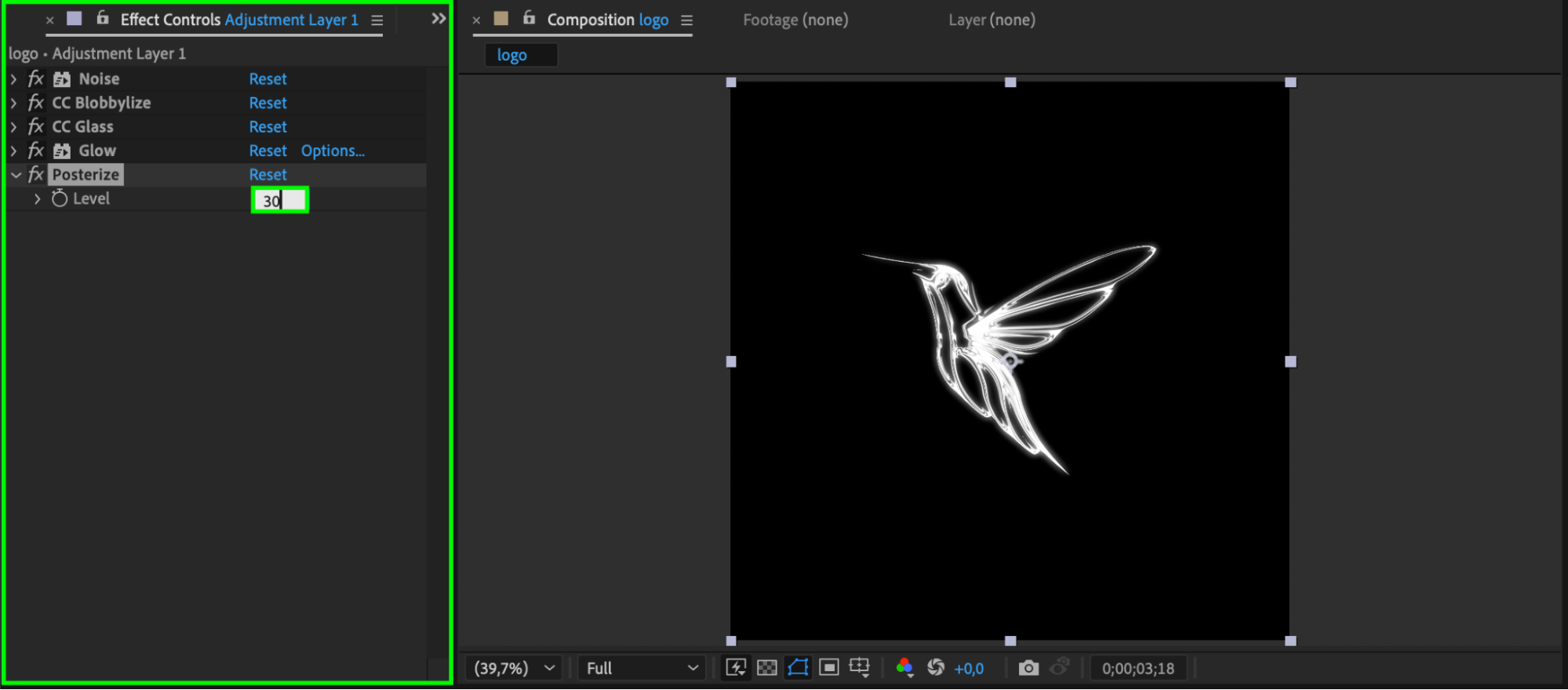This screenshot has height=690, width=1568.
Task: Switch to the Footage (none) tab
Action: 795,20
